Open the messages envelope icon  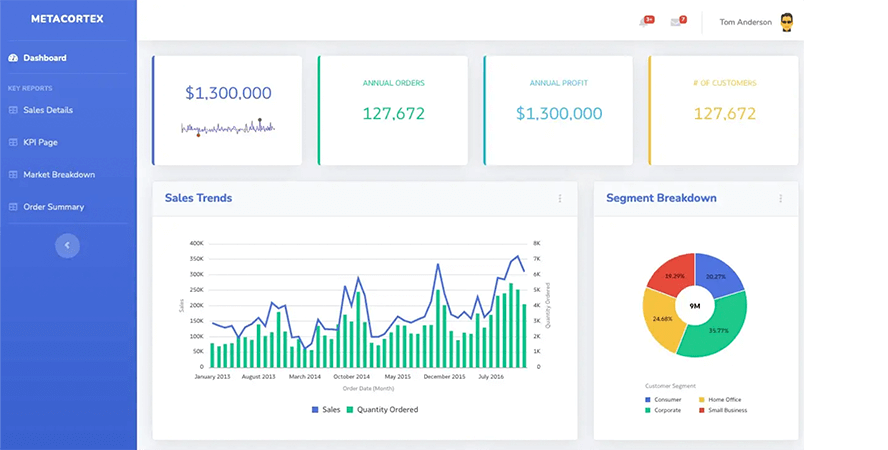coord(676,22)
